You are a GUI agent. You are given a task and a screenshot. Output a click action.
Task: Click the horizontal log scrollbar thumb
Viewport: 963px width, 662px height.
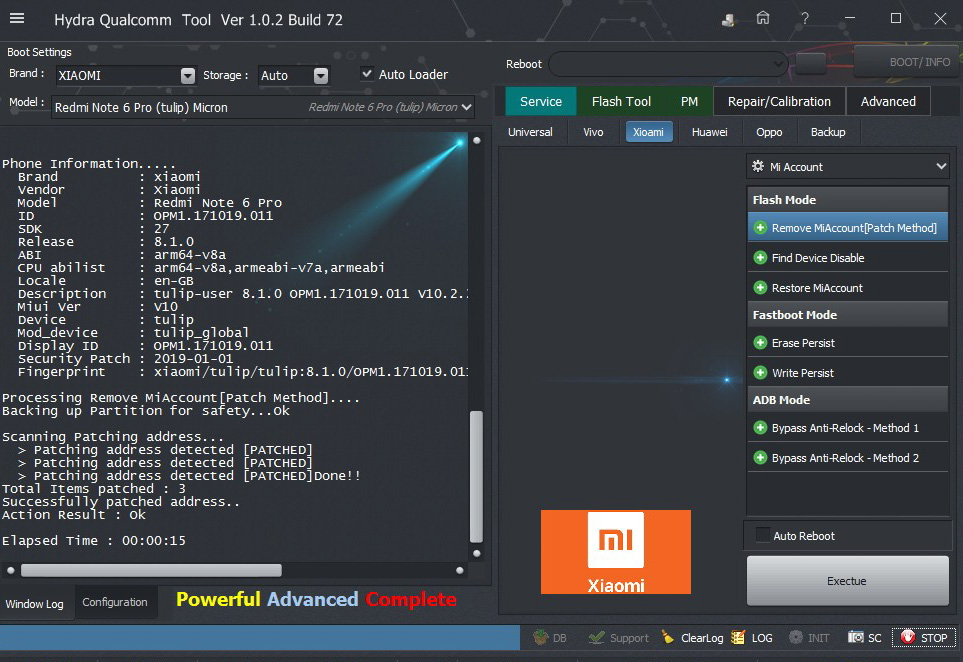click(150, 570)
